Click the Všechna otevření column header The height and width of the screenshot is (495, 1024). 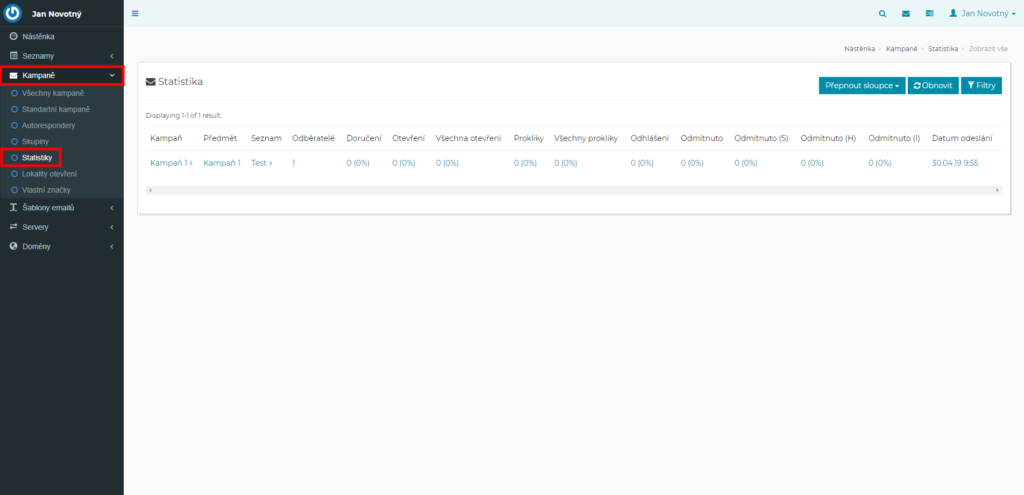coord(468,138)
